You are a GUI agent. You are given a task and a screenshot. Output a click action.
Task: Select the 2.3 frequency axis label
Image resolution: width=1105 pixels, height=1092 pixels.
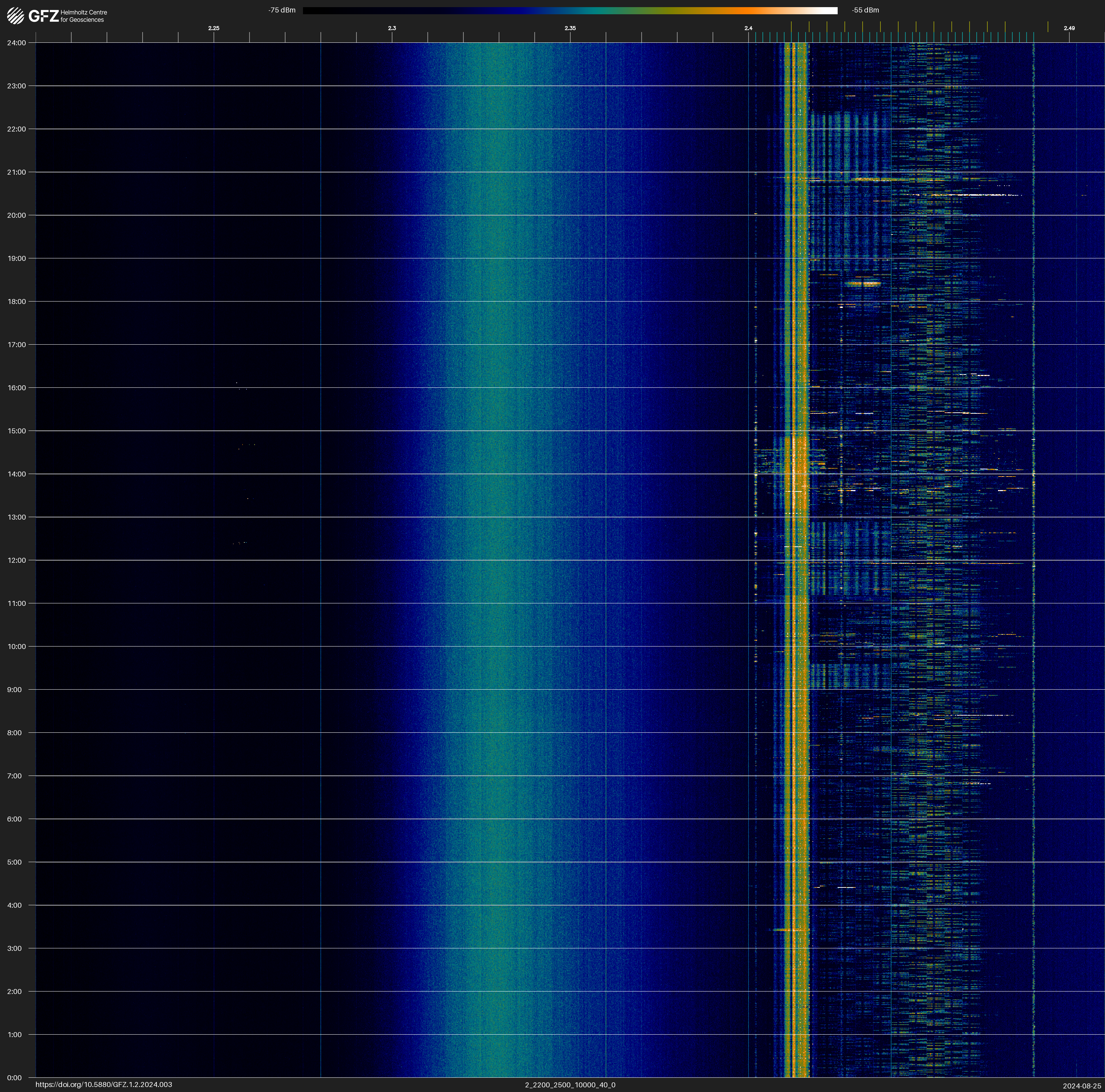(x=392, y=28)
